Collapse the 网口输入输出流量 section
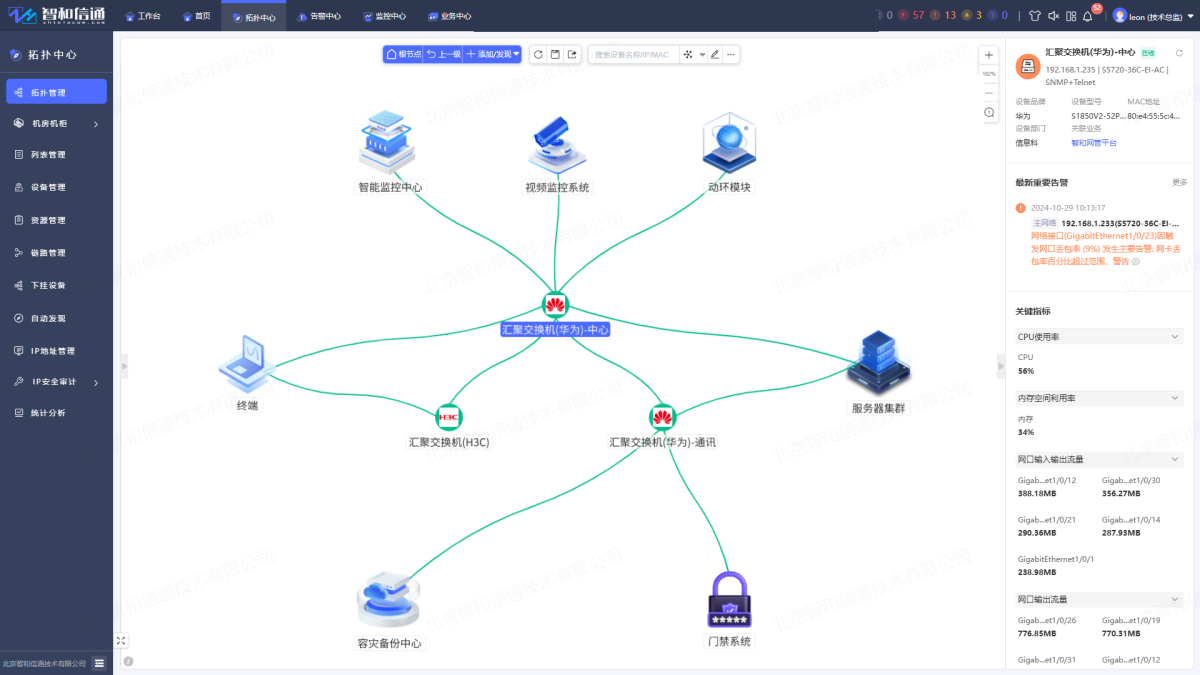 click(1175, 460)
